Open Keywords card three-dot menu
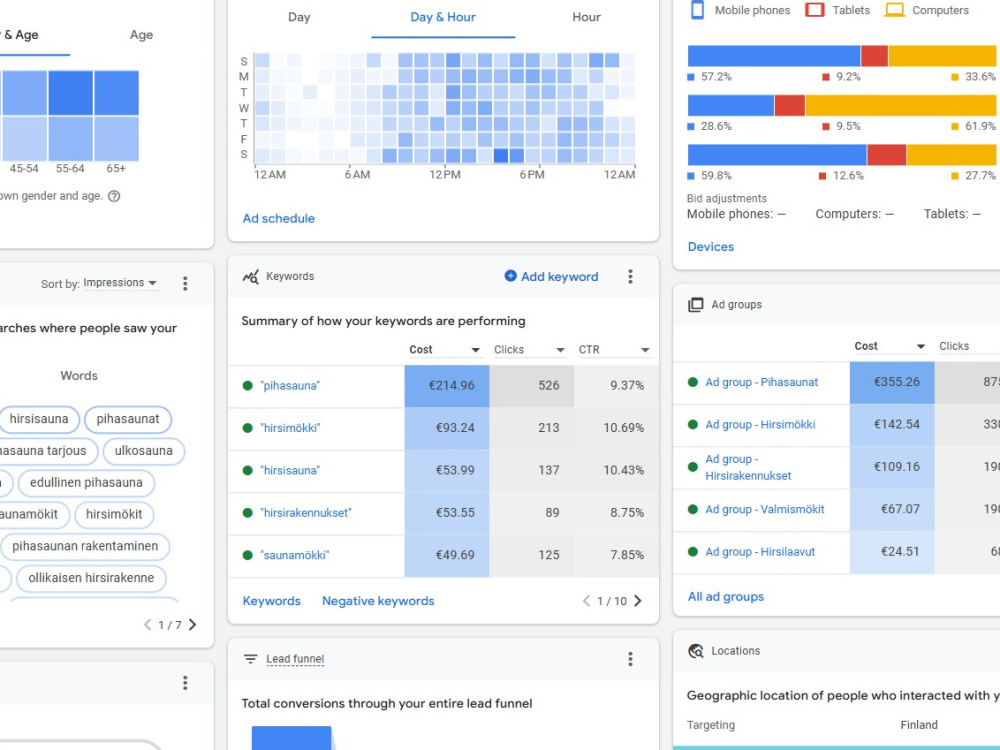Screen dimensions: 1000x750 coord(630,276)
